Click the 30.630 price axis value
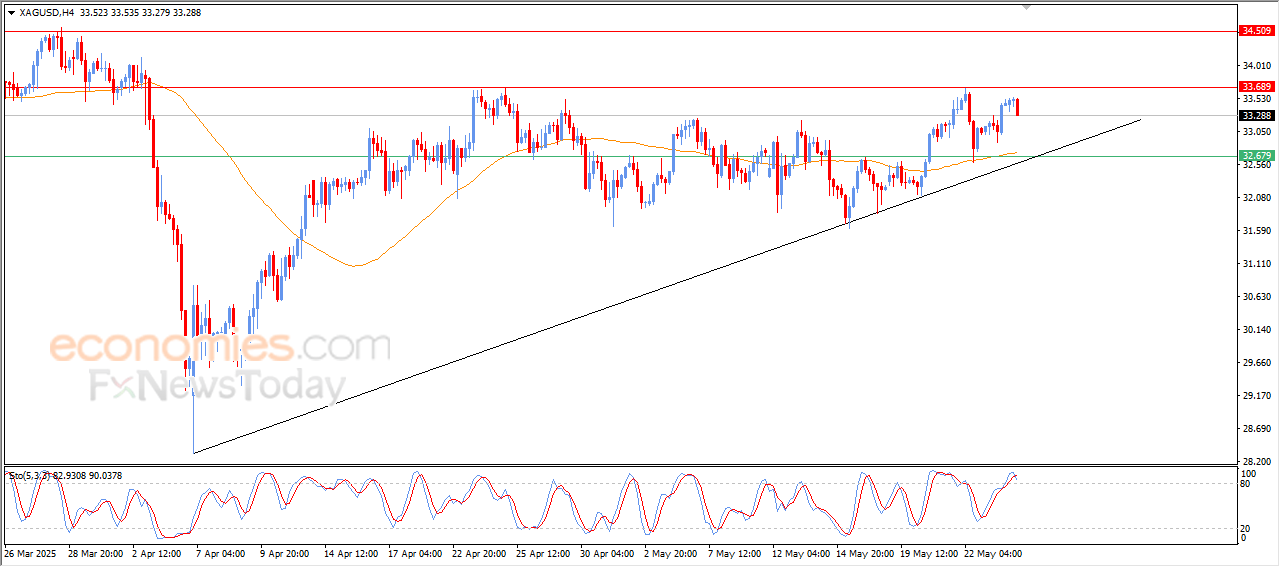This screenshot has width=1280, height=567. (x=1256, y=297)
